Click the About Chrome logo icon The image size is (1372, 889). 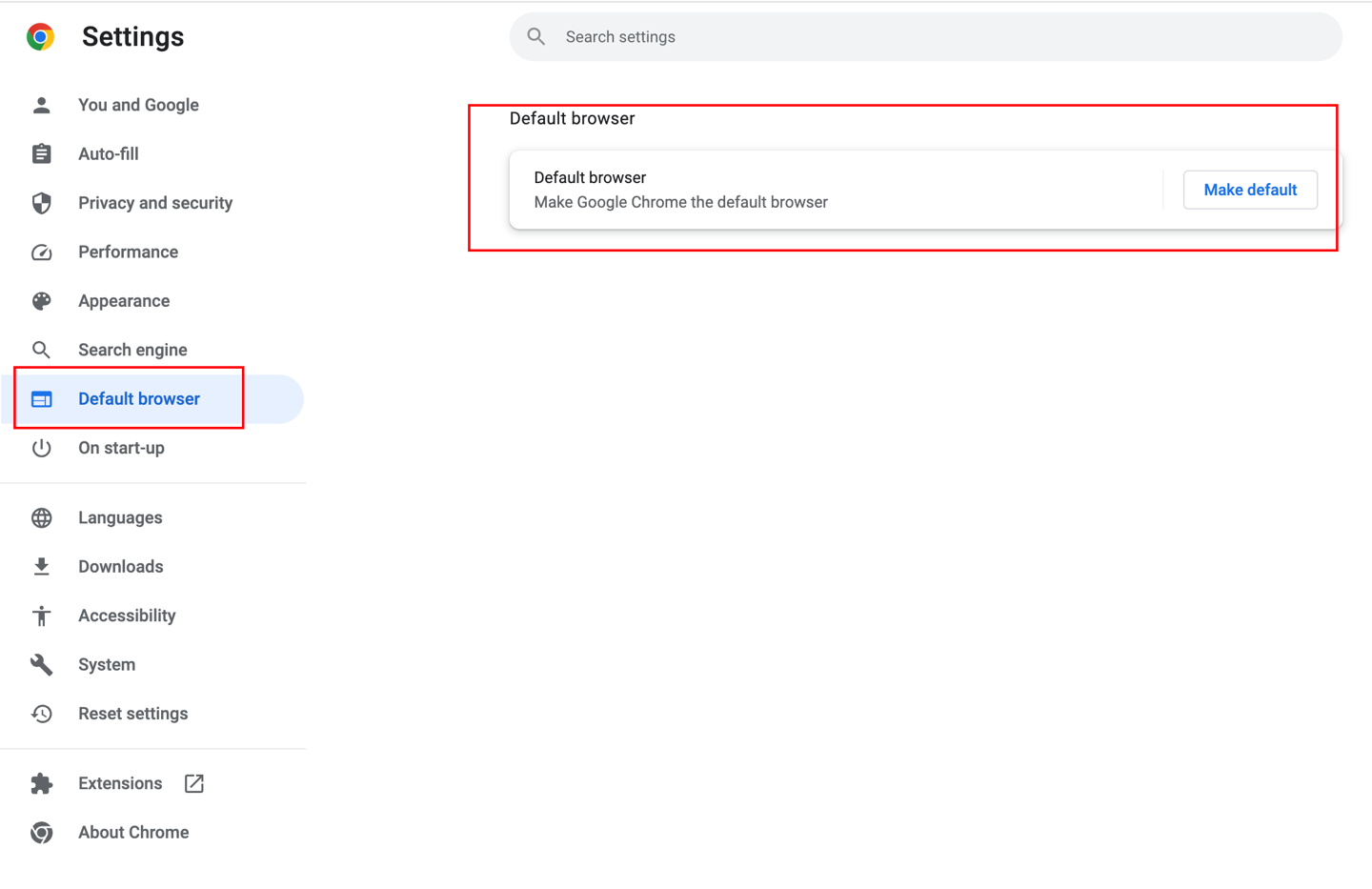pyautogui.click(x=41, y=833)
